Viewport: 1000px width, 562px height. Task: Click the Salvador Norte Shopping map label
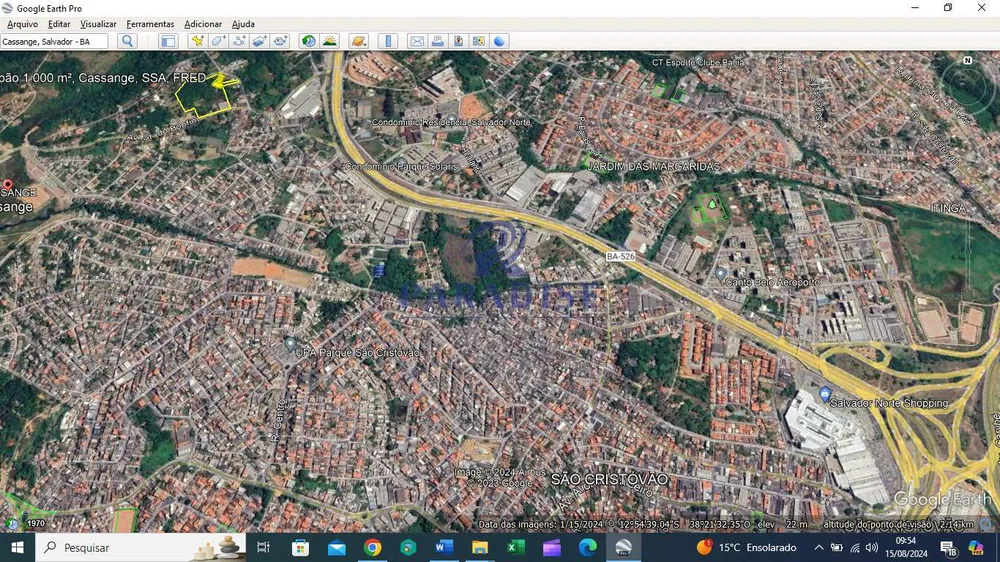[888, 403]
